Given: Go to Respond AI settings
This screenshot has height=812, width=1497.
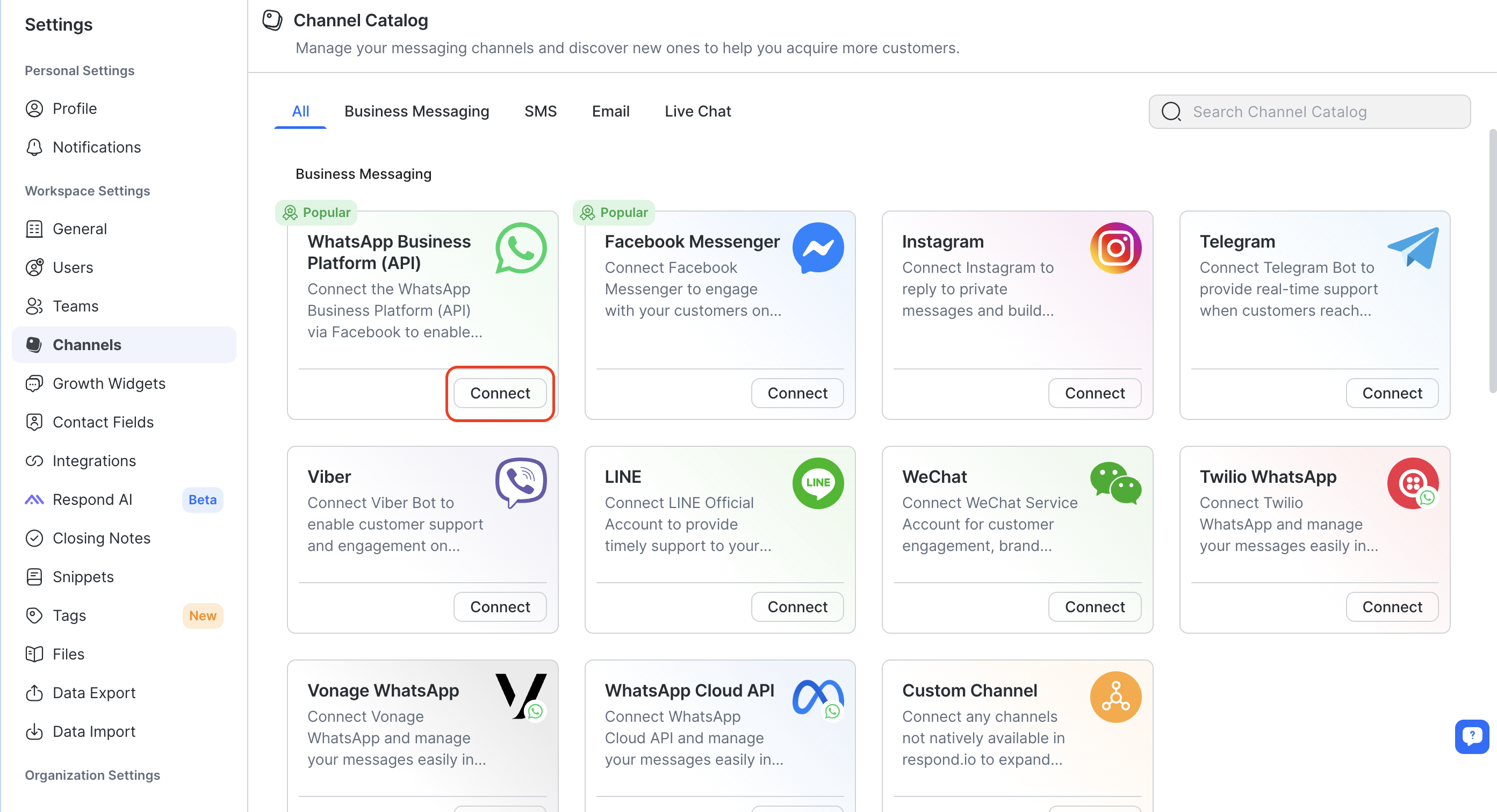Looking at the screenshot, I should [92, 499].
